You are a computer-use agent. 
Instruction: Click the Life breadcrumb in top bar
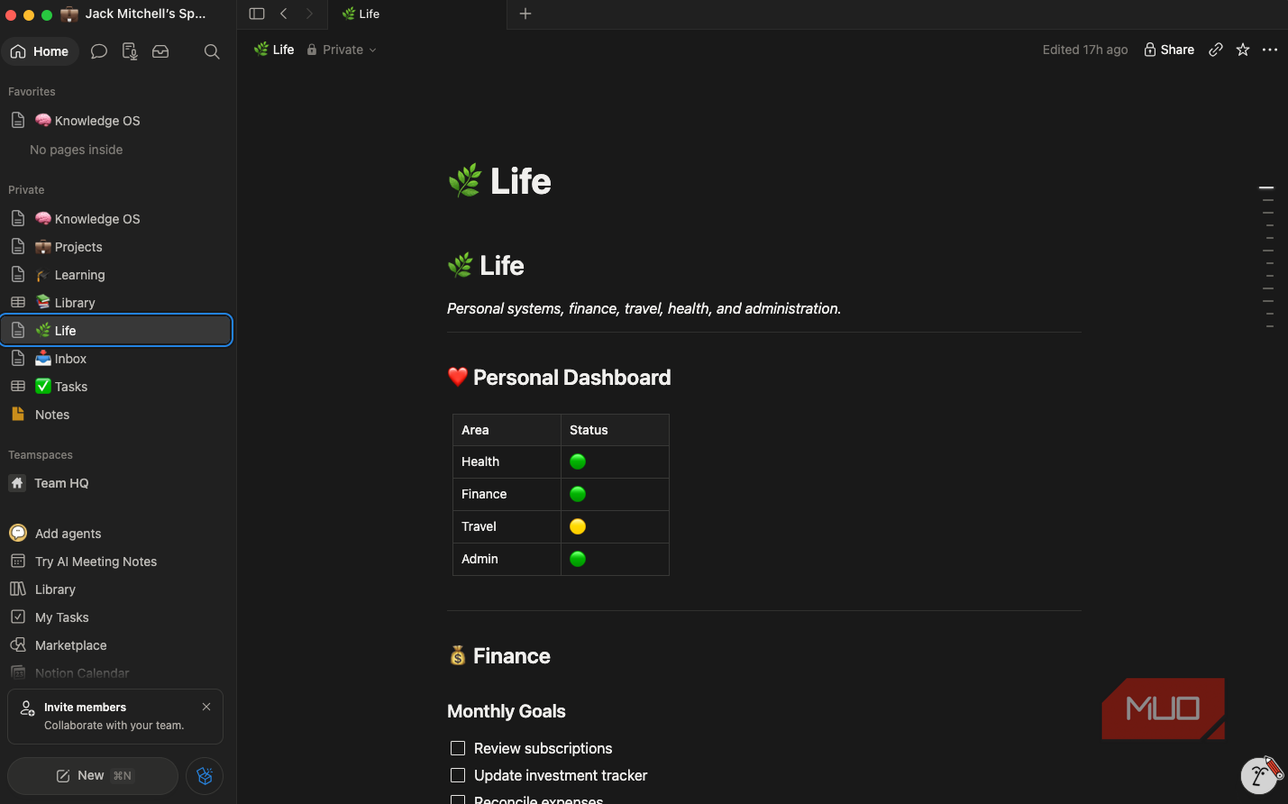pyautogui.click(x=274, y=49)
